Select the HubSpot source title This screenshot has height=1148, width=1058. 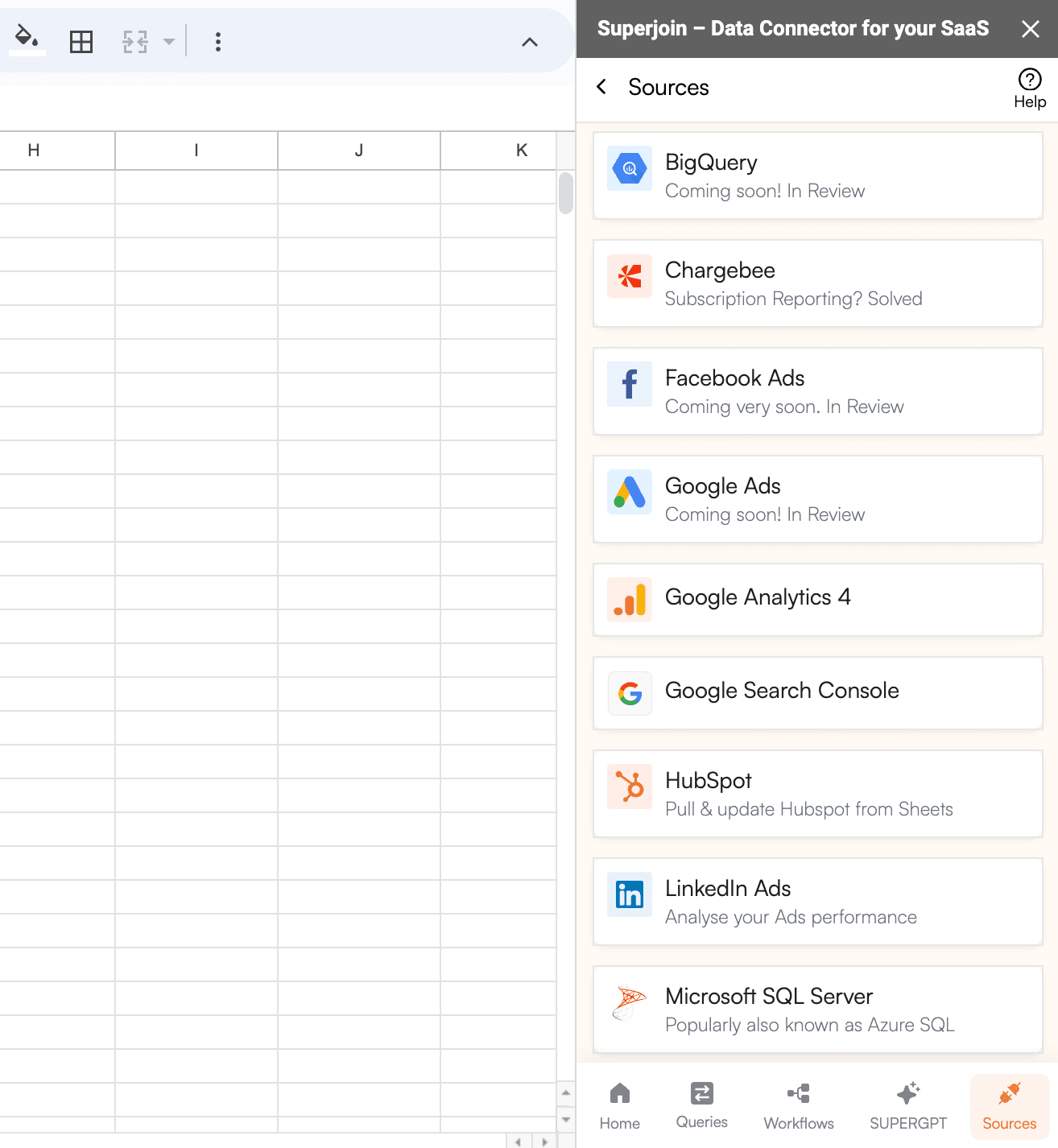click(x=708, y=781)
